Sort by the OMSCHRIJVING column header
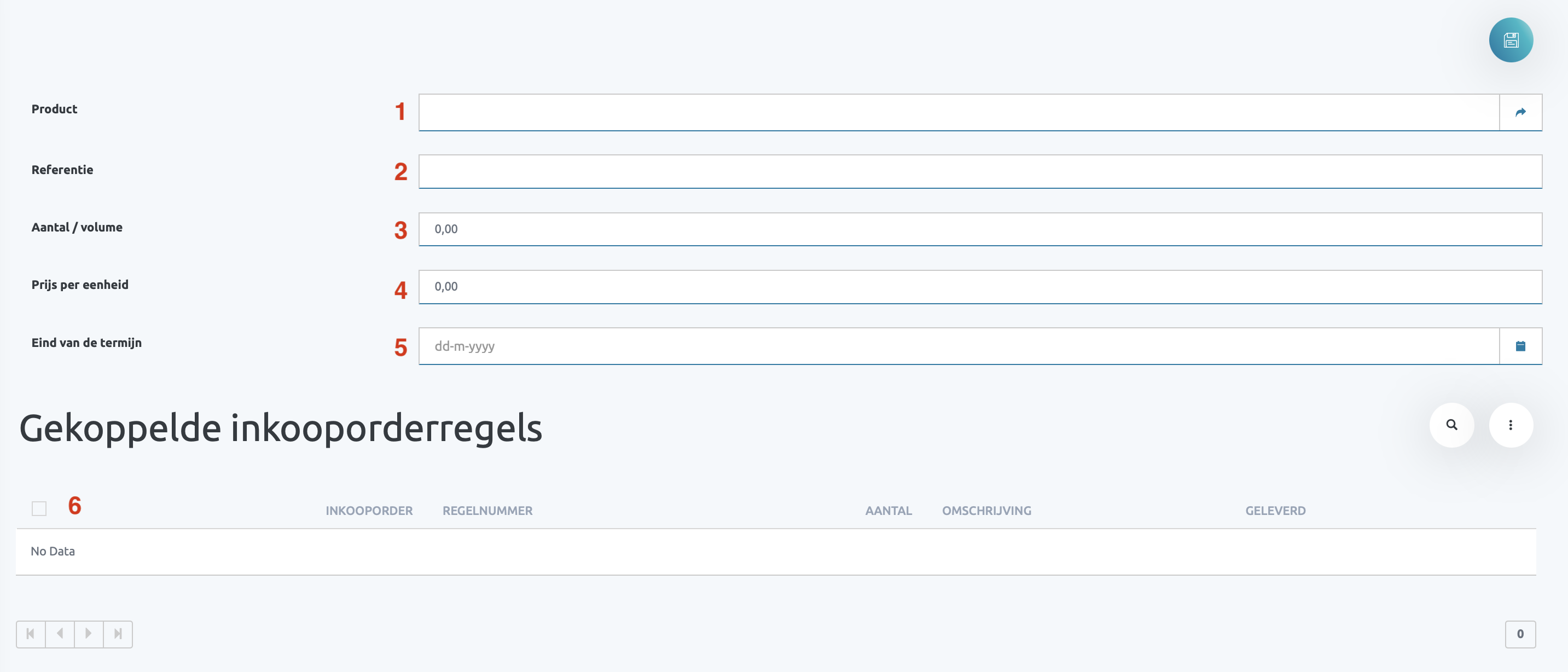 [x=986, y=511]
